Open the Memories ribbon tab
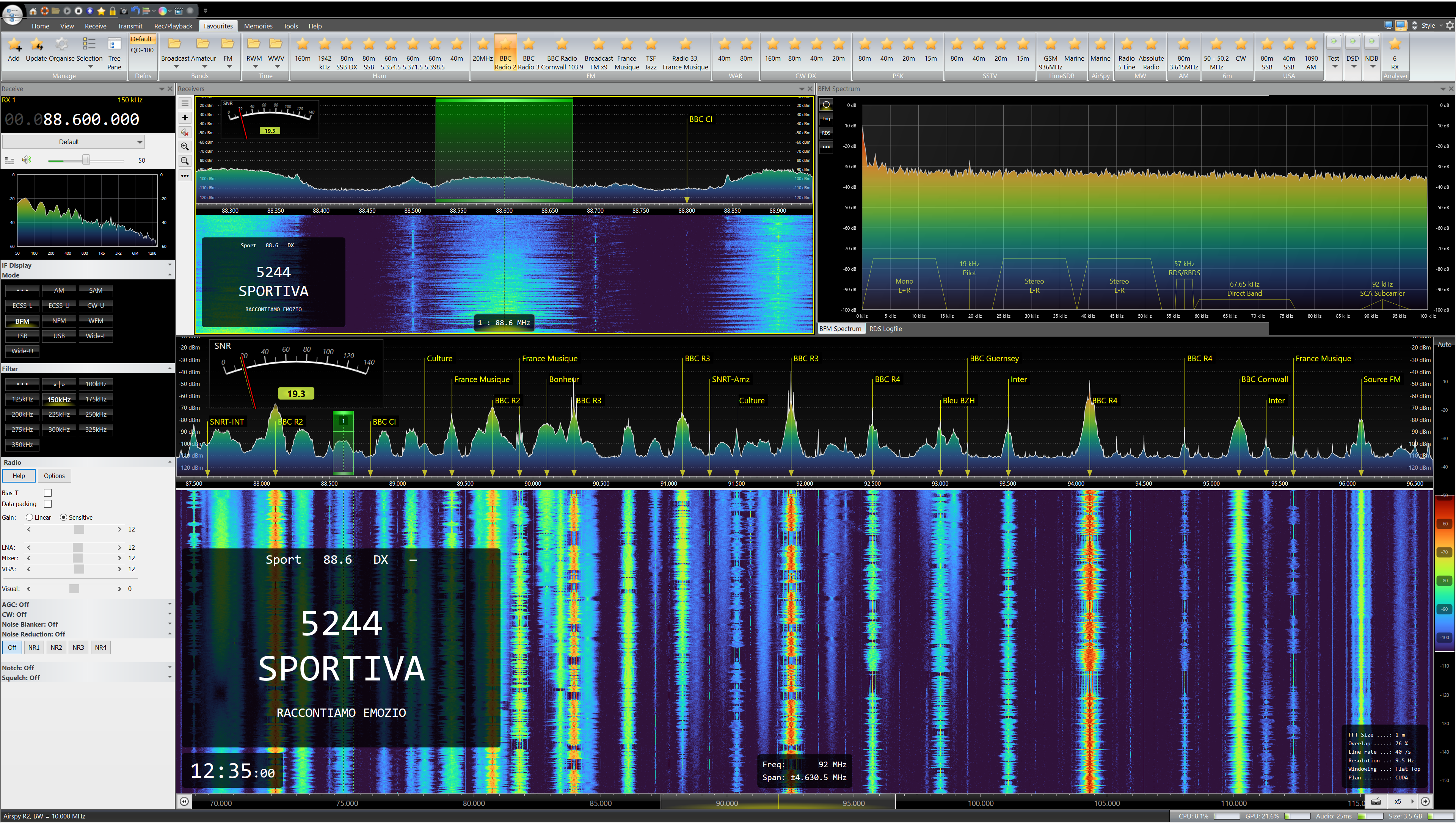 click(258, 26)
